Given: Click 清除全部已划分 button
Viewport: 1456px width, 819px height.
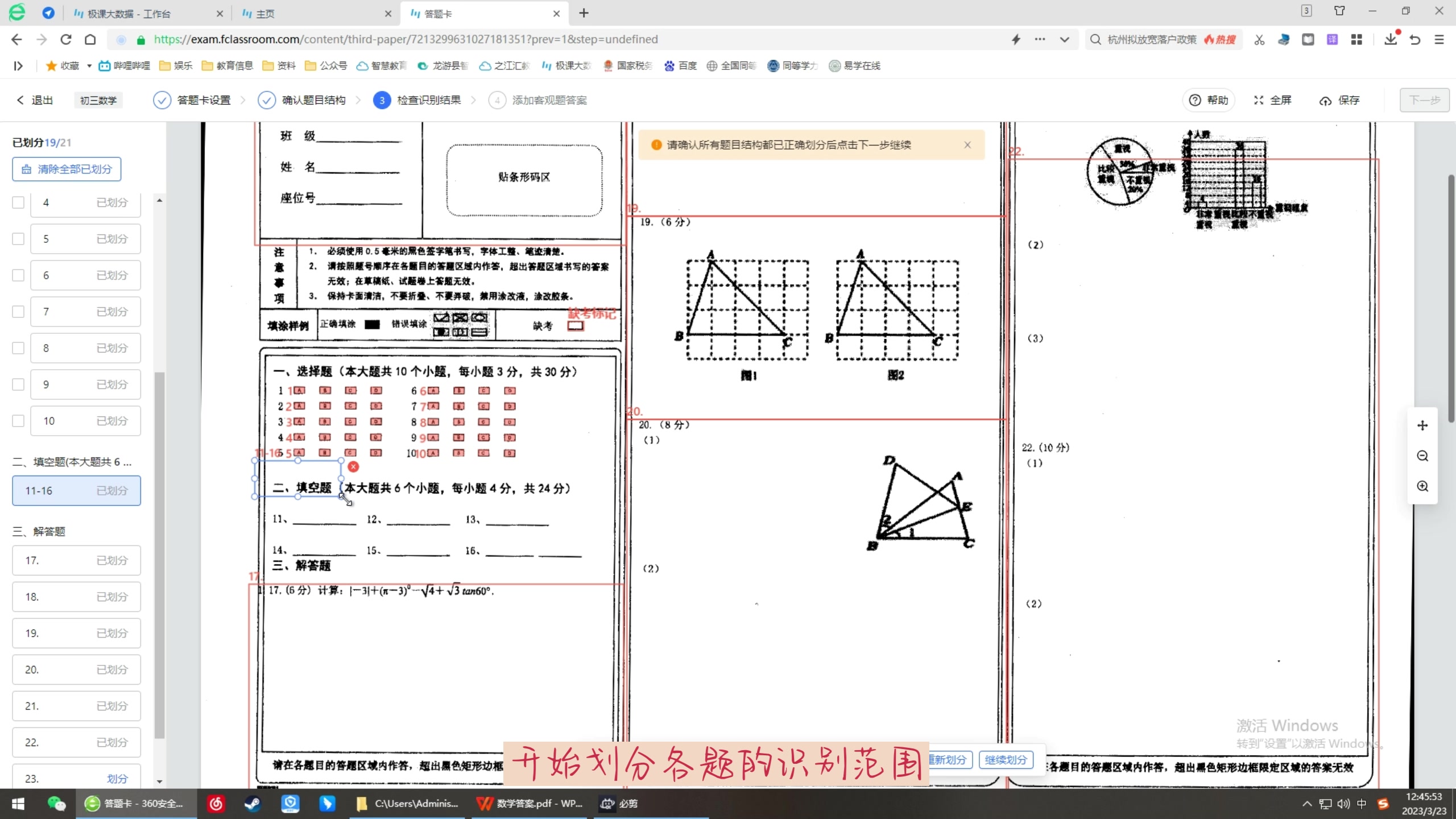Looking at the screenshot, I should point(67,169).
